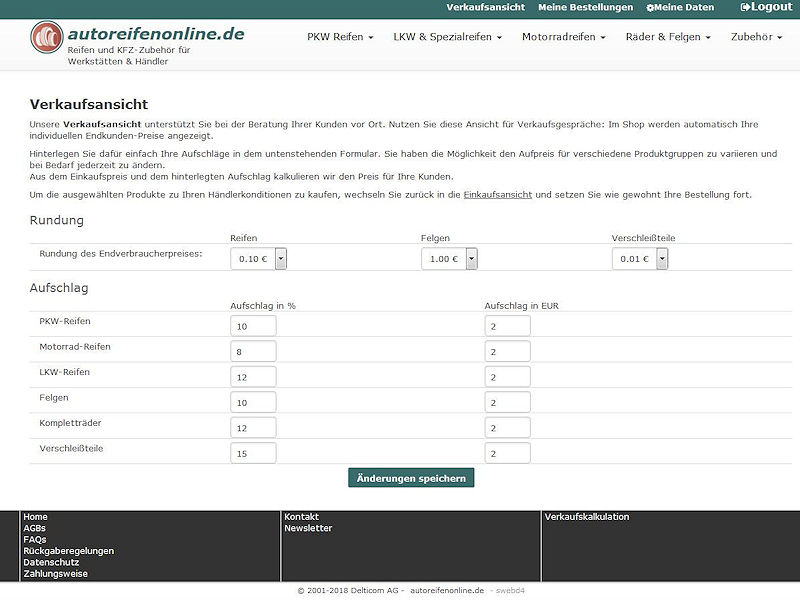Click the autoreifenonline.de tire logo icon
The width and height of the screenshot is (800, 600).
(47, 37)
